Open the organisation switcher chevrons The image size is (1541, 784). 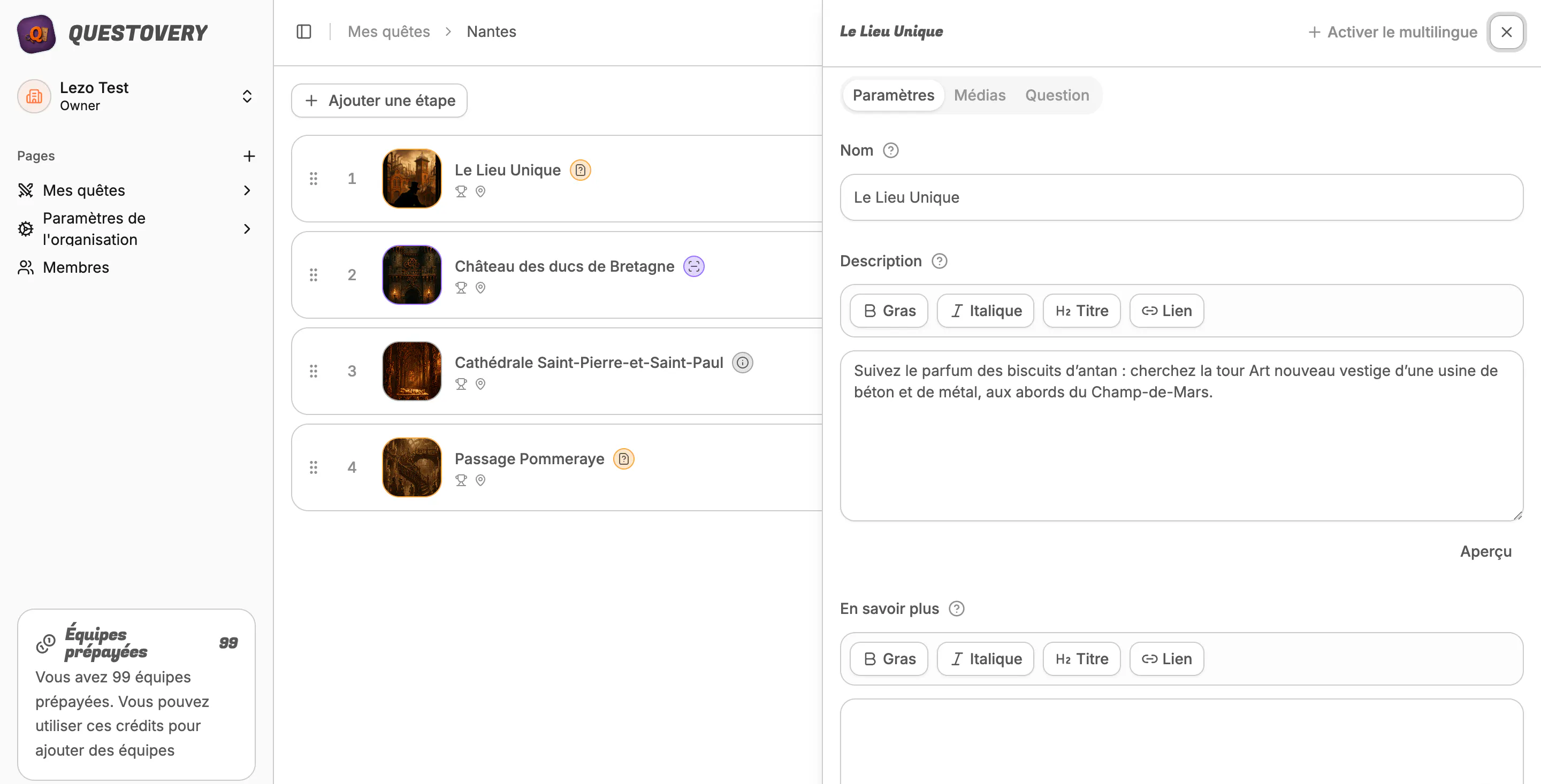coord(247,96)
